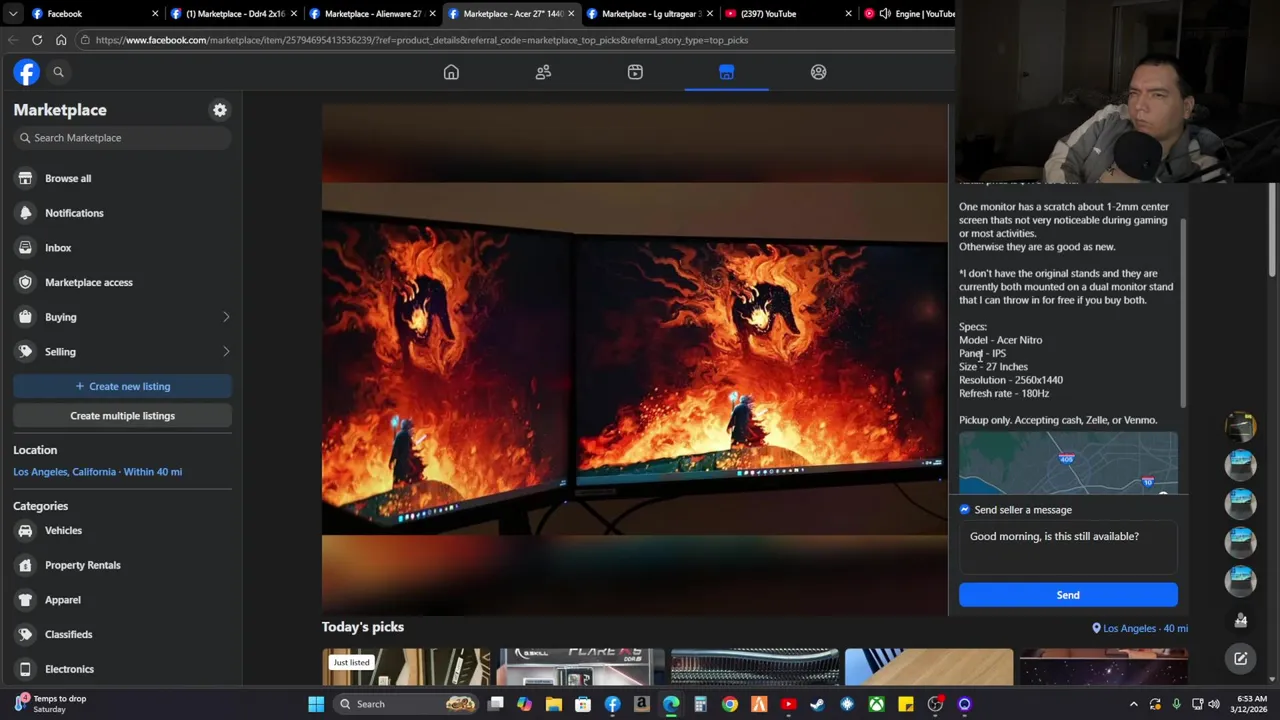The width and height of the screenshot is (1280, 720).
Task: Switch to the Engine YouTube tab
Action: pyautogui.click(x=908, y=14)
